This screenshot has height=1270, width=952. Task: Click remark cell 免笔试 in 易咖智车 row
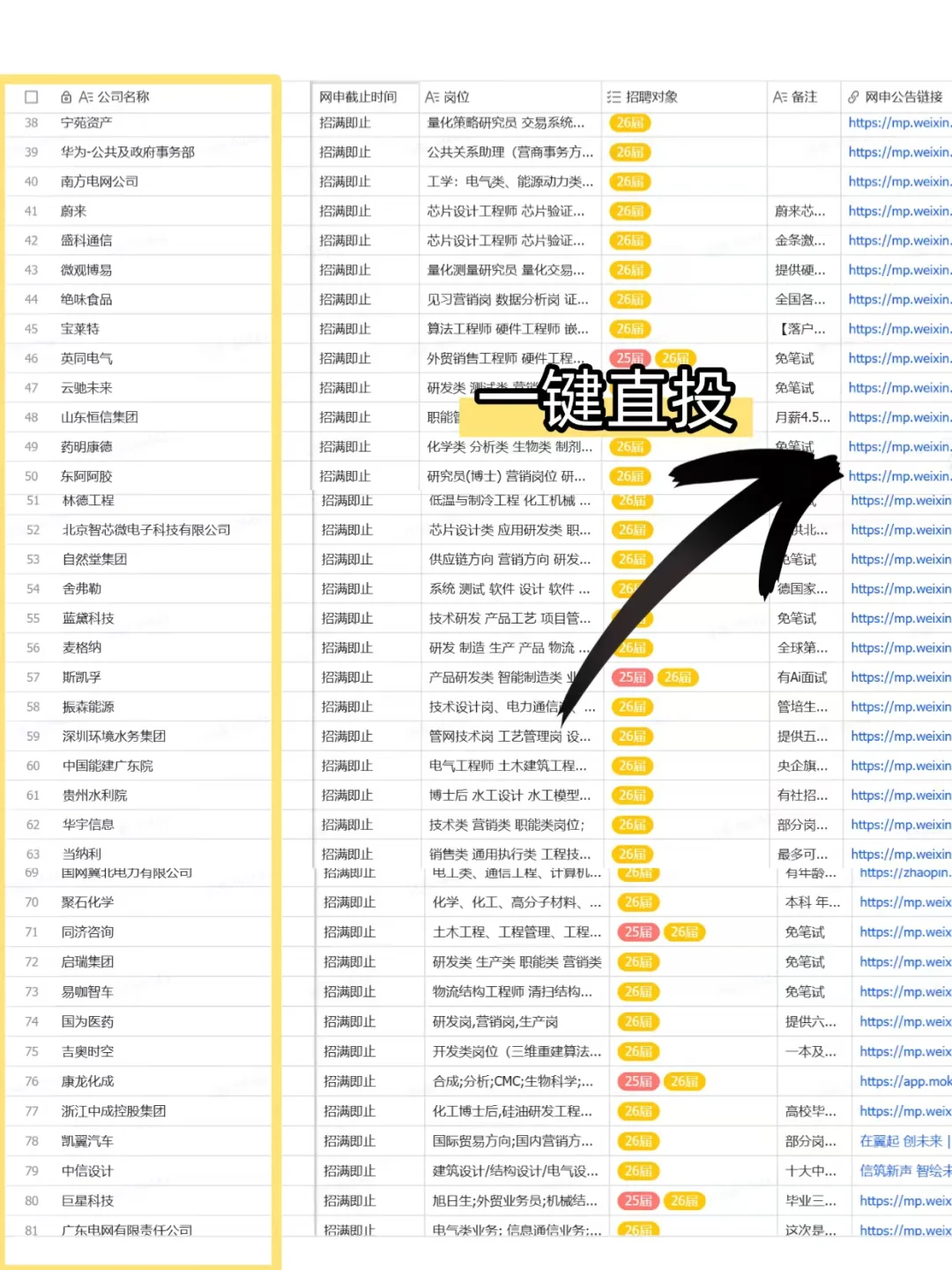(x=805, y=991)
